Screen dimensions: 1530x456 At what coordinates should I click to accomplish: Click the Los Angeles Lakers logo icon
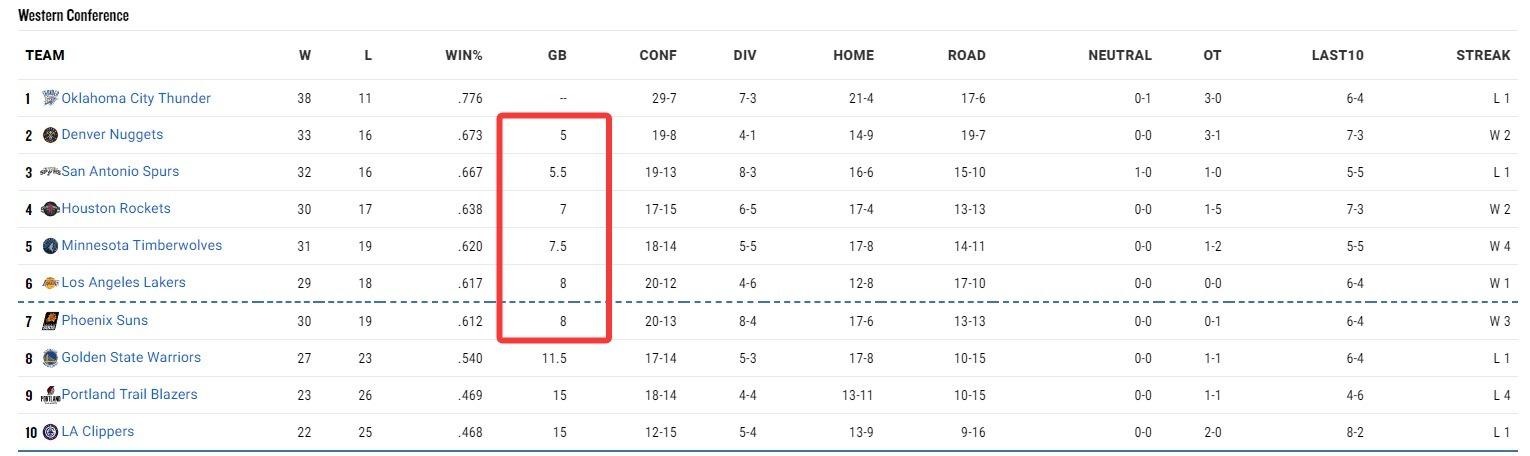[50, 283]
